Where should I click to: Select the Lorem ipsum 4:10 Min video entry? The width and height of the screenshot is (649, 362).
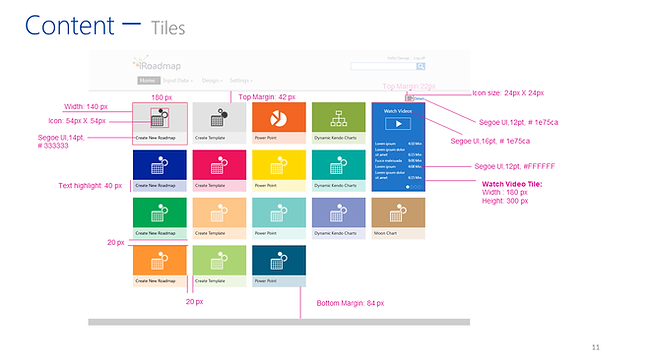(x=398, y=144)
